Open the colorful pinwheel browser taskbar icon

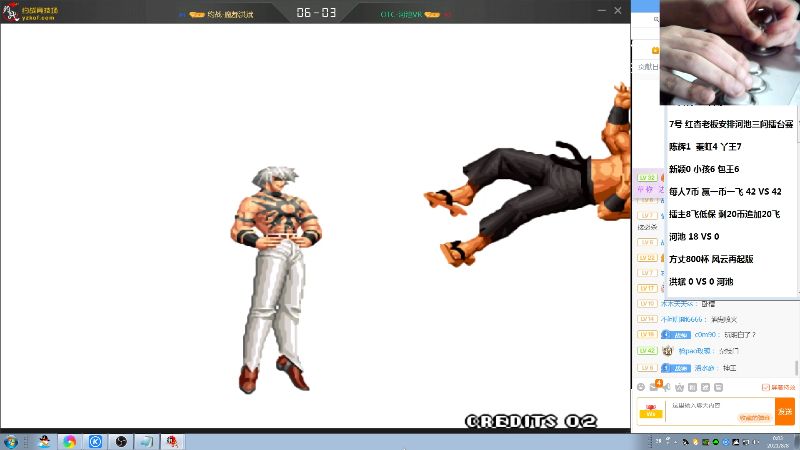(69, 441)
